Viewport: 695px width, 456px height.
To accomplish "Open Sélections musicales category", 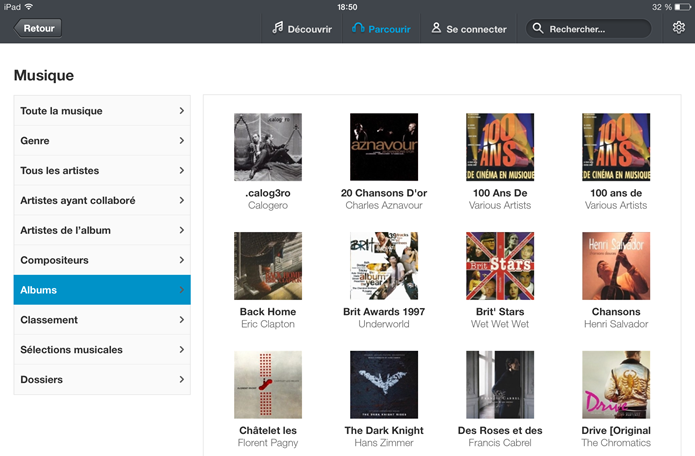I will click(x=102, y=350).
